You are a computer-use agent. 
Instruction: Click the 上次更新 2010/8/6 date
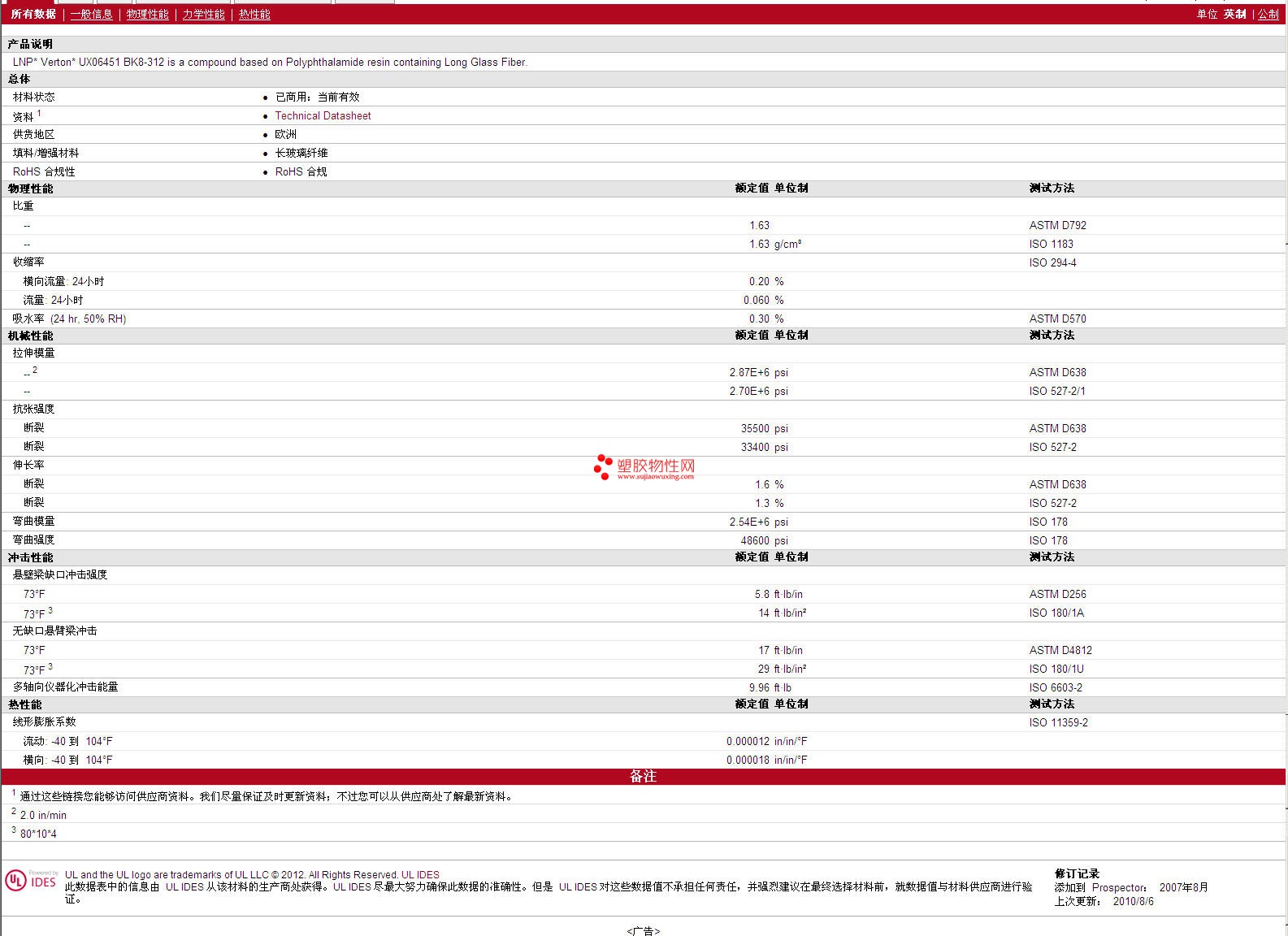1104,901
